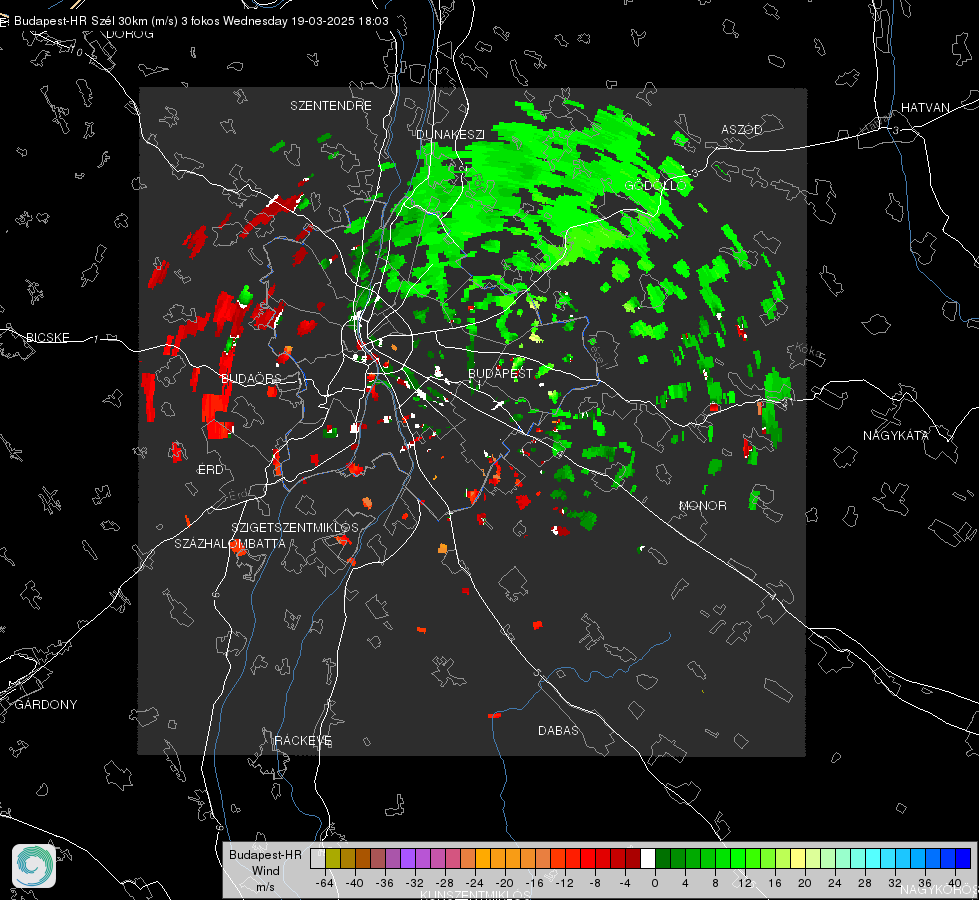The image size is (979, 900).
Task: Click the legend value 16
Action: (x=774, y=883)
